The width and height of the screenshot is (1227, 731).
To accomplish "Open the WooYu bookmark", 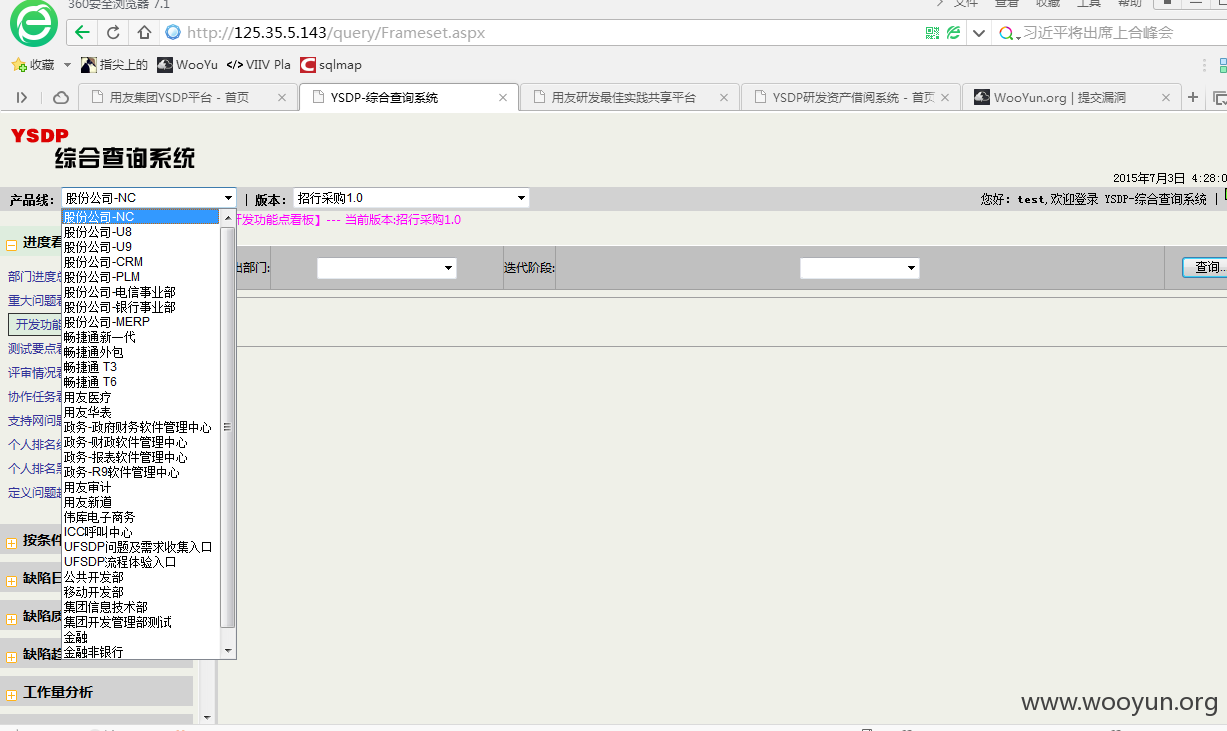I will click(188, 65).
